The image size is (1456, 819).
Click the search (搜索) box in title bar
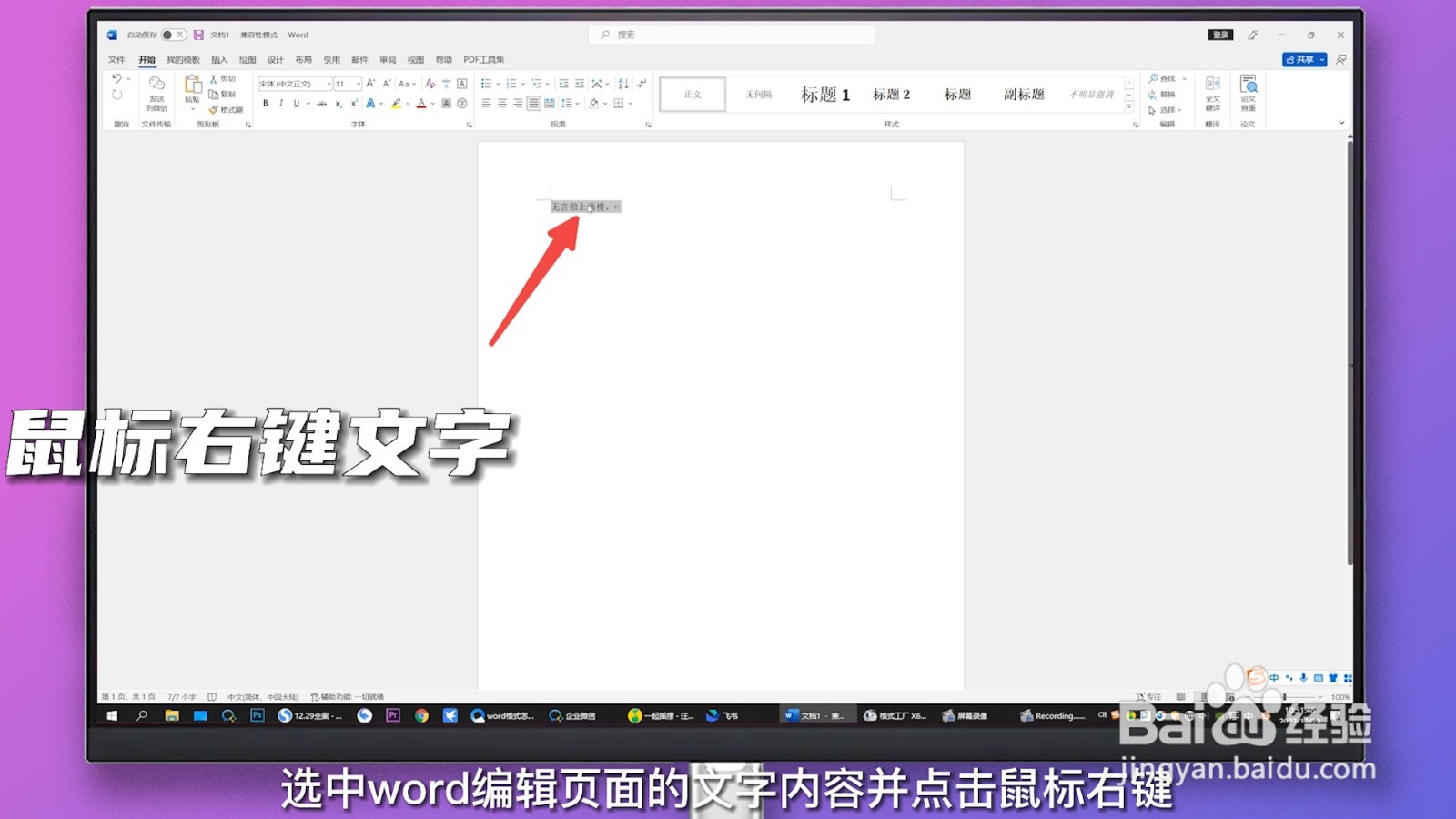coord(732,35)
